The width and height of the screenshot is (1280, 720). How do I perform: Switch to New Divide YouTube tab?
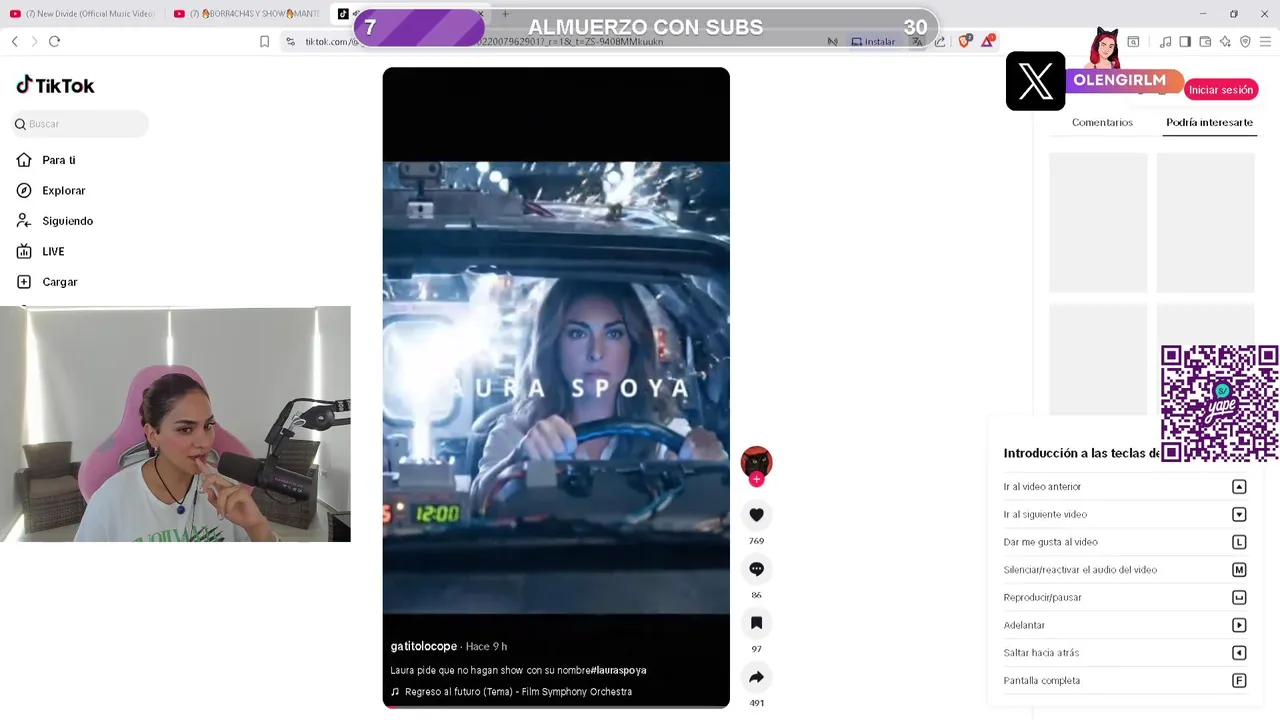pyautogui.click(x=82, y=14)
